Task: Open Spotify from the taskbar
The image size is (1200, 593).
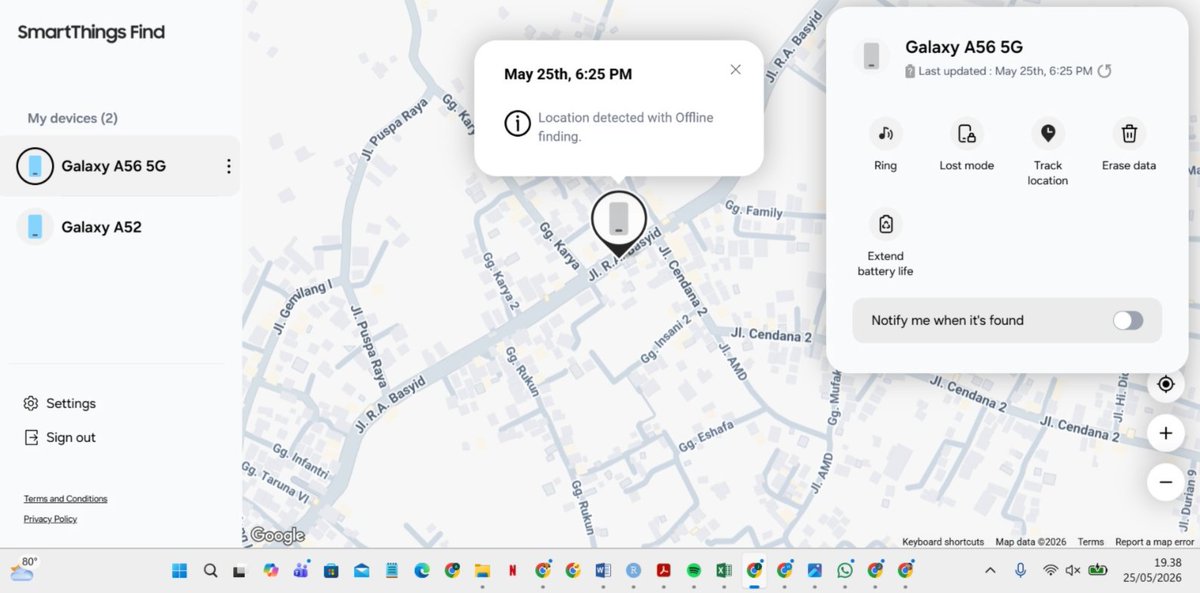Action: tap(693, 570)
